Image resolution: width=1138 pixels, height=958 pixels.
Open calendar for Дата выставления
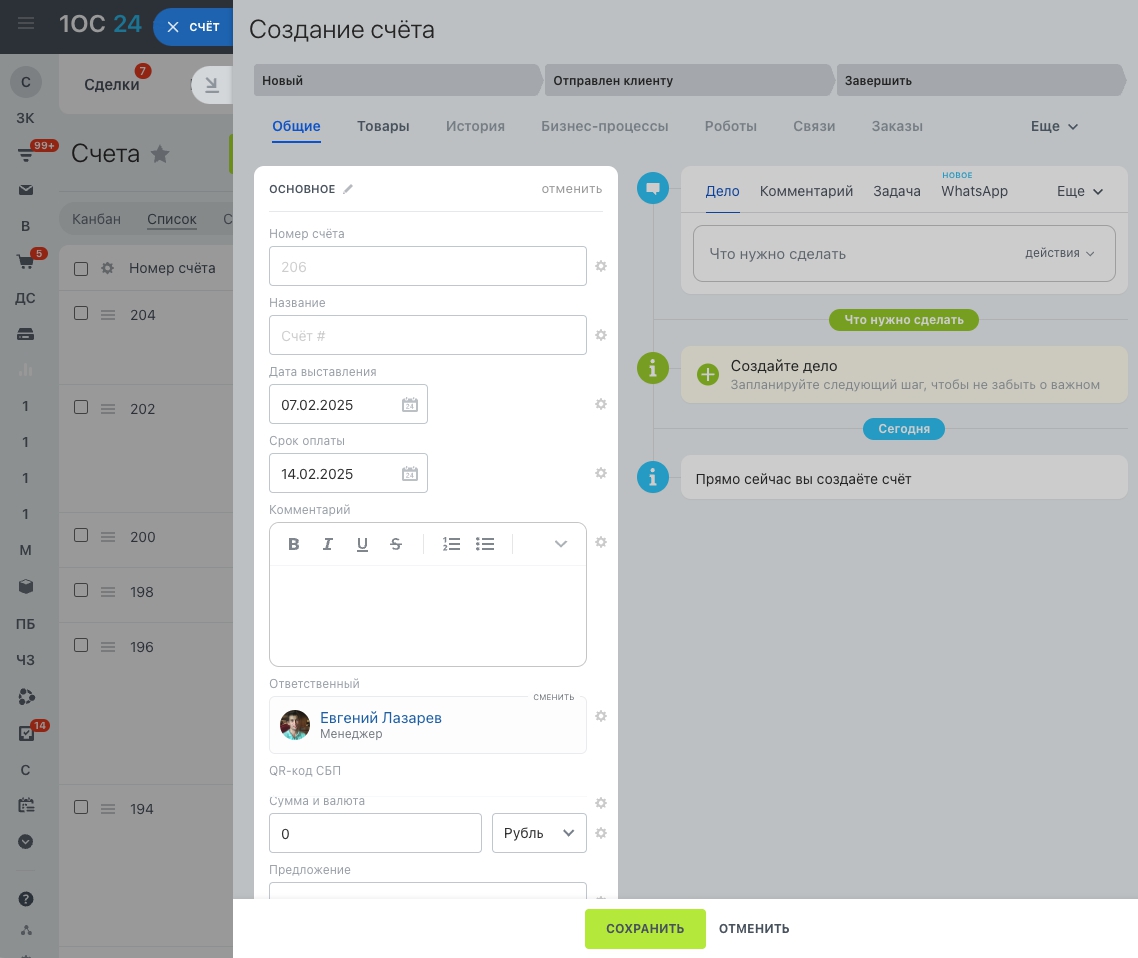point(410,405)
